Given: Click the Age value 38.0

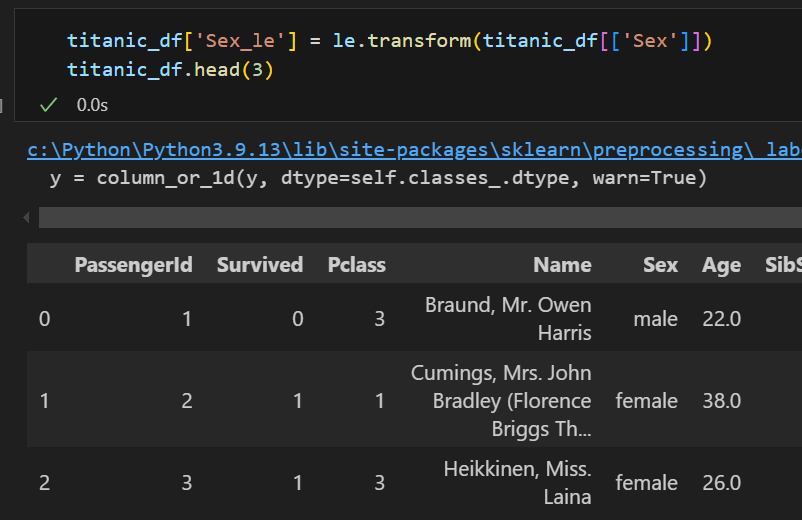Looking at the screenshot, I should click(721, 401).
